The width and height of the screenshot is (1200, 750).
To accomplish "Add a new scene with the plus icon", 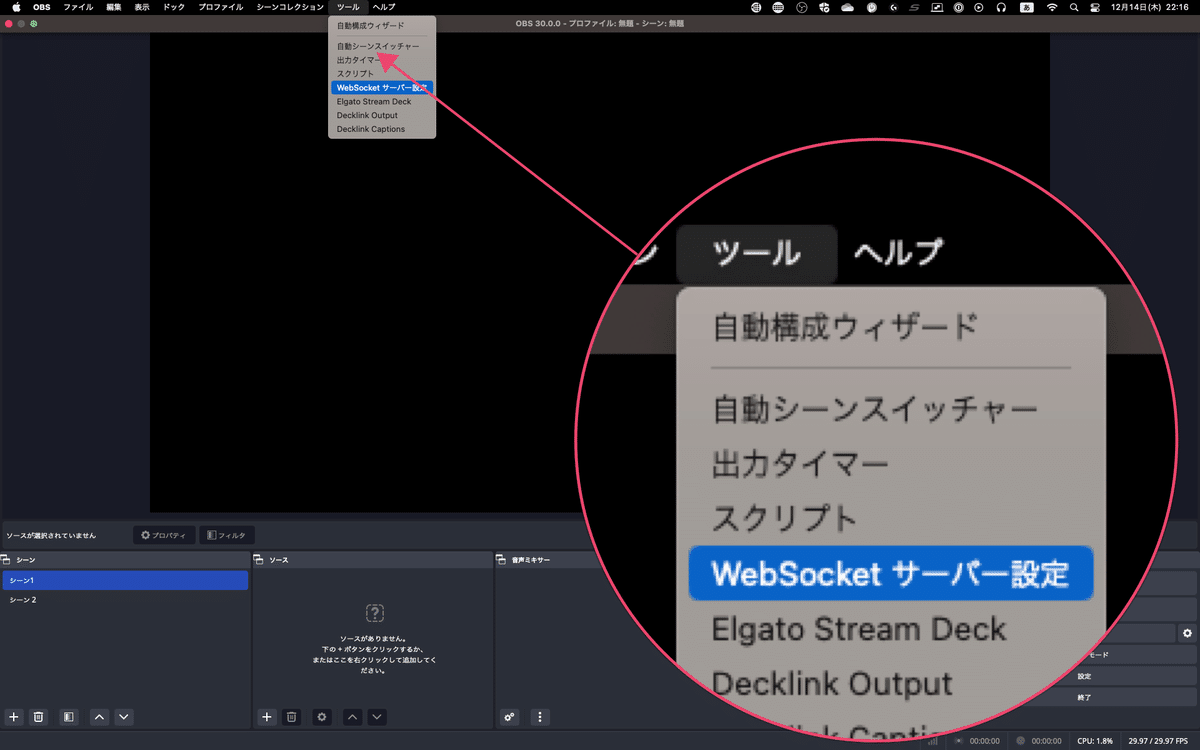I will pyautogui.click(x=13, y=717).
